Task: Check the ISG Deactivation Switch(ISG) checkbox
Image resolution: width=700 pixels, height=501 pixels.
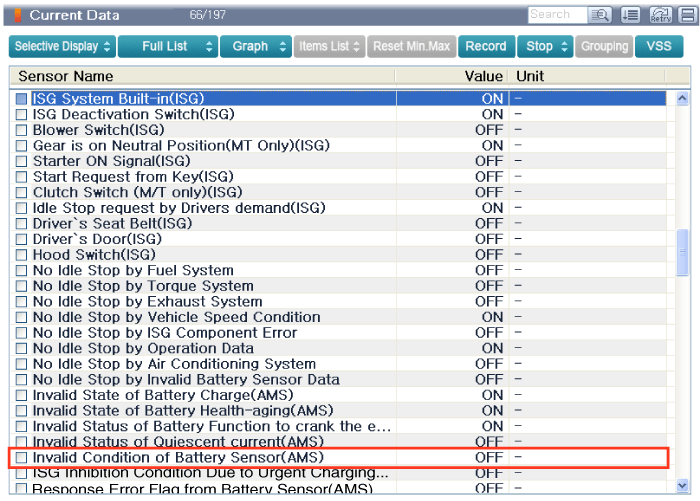Action: pos(22,115)
